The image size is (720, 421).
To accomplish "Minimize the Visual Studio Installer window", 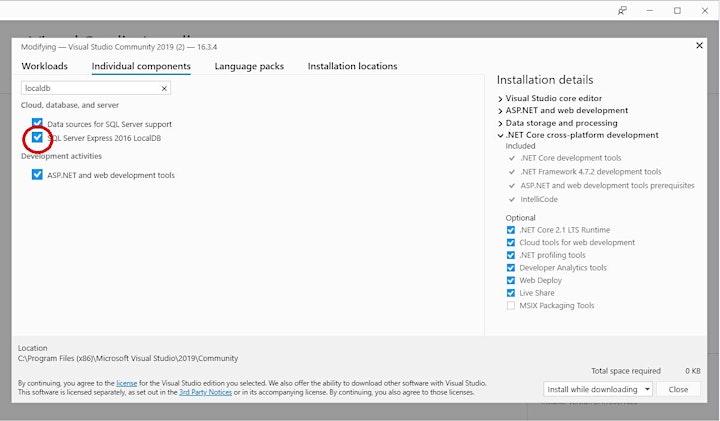I will coord(649,11).
